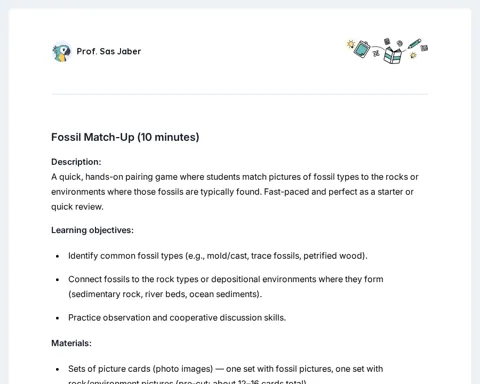Click the parrot avatar icon
The height and width of the screenshot is (384, 480).
(62, 52)
